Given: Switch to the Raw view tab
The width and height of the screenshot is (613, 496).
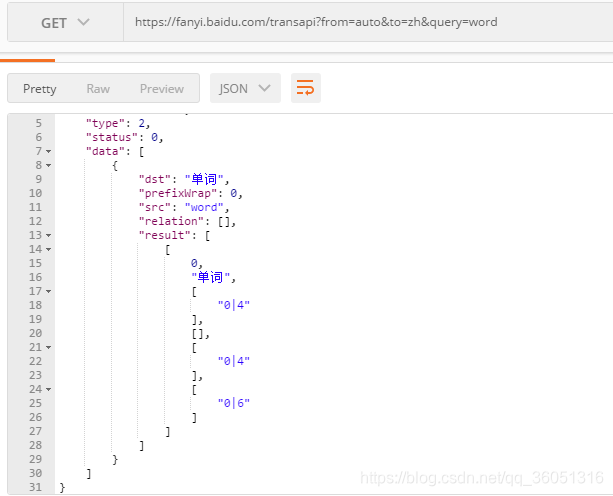Looking at the screenshot, I should (x=98, y=89).
